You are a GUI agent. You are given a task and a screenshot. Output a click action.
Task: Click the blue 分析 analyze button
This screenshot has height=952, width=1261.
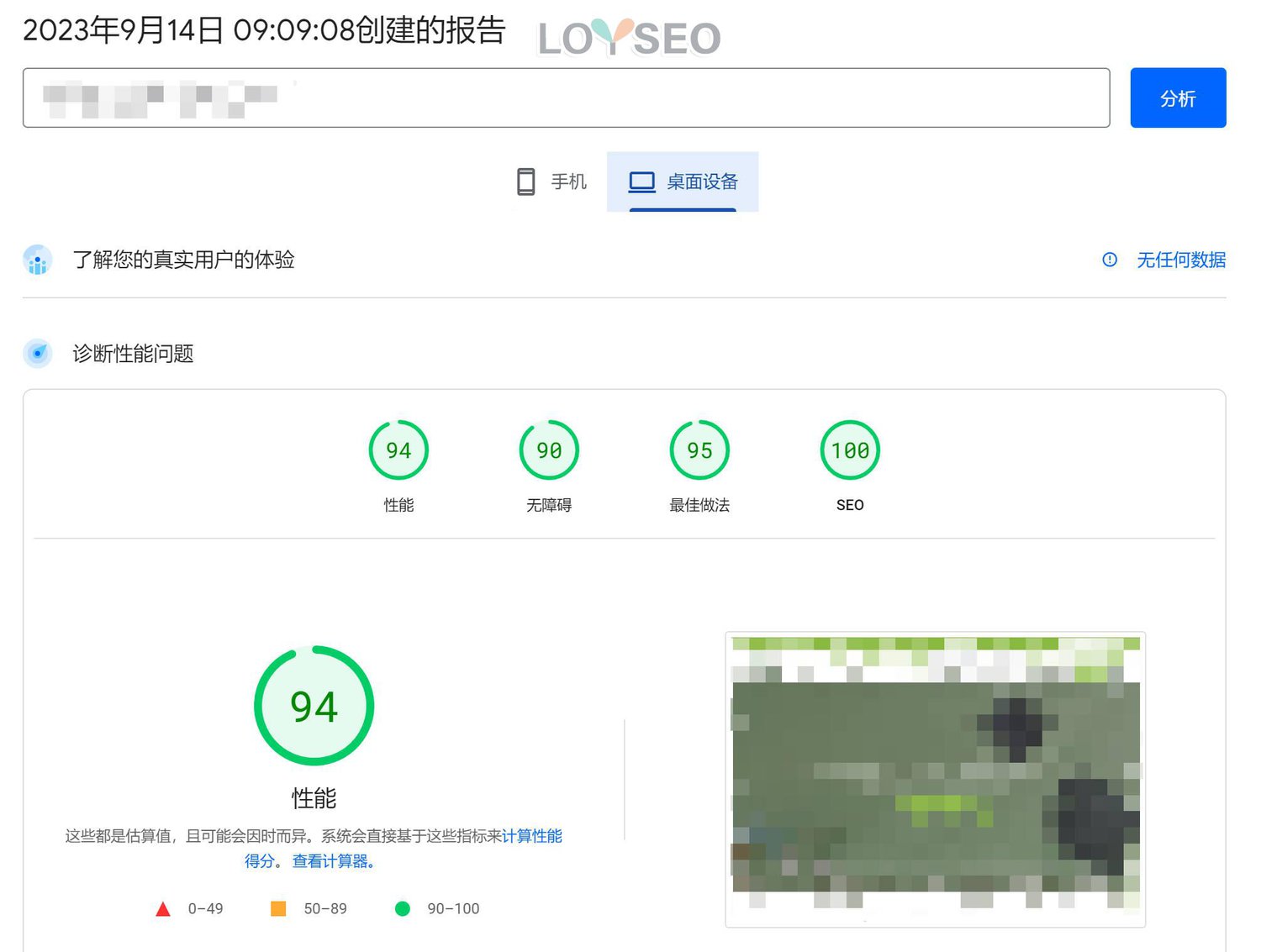pos(1177,97)
